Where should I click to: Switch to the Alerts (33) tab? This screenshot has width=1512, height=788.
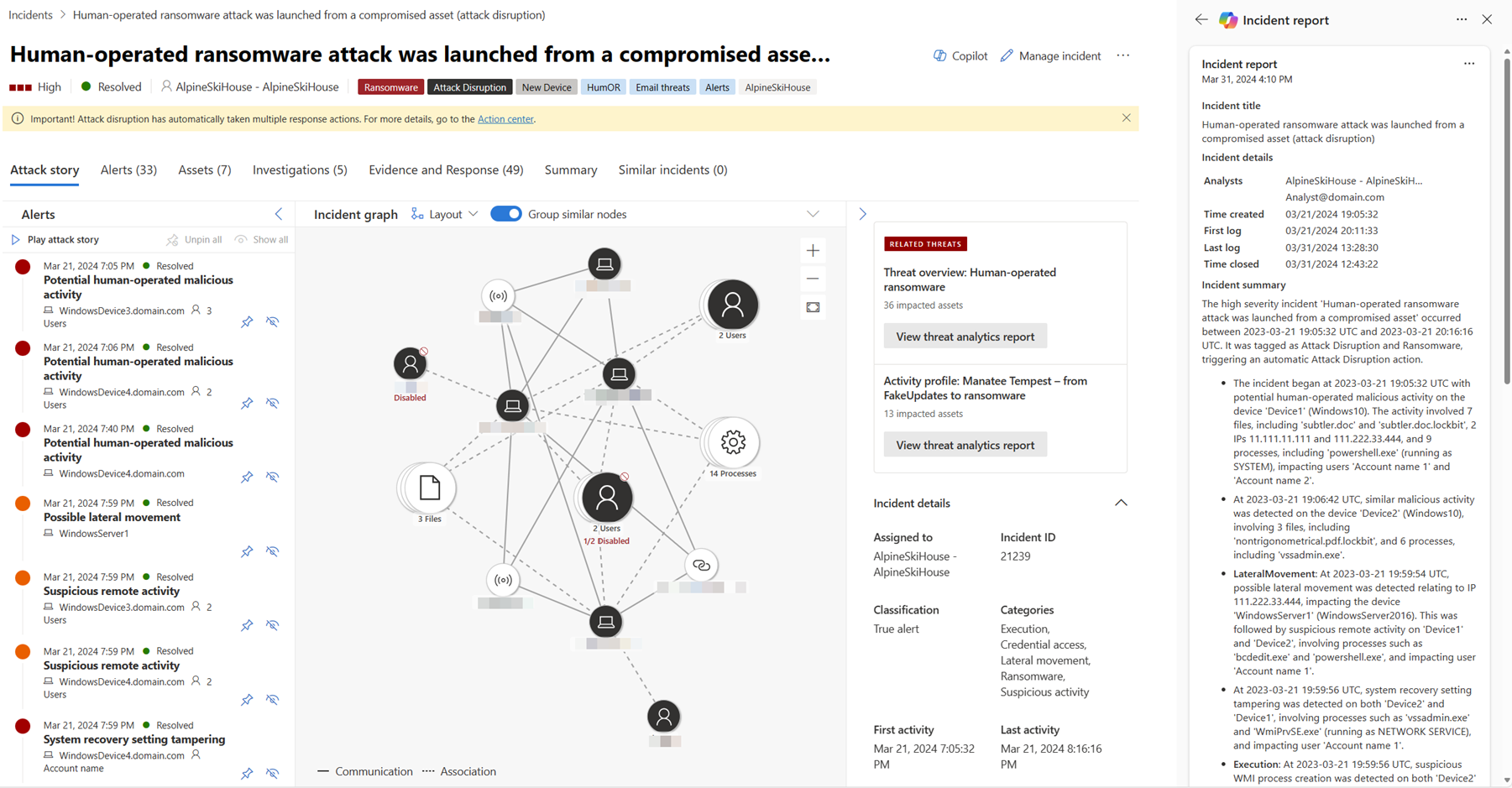pyautogui.click(x=128, y=170)
